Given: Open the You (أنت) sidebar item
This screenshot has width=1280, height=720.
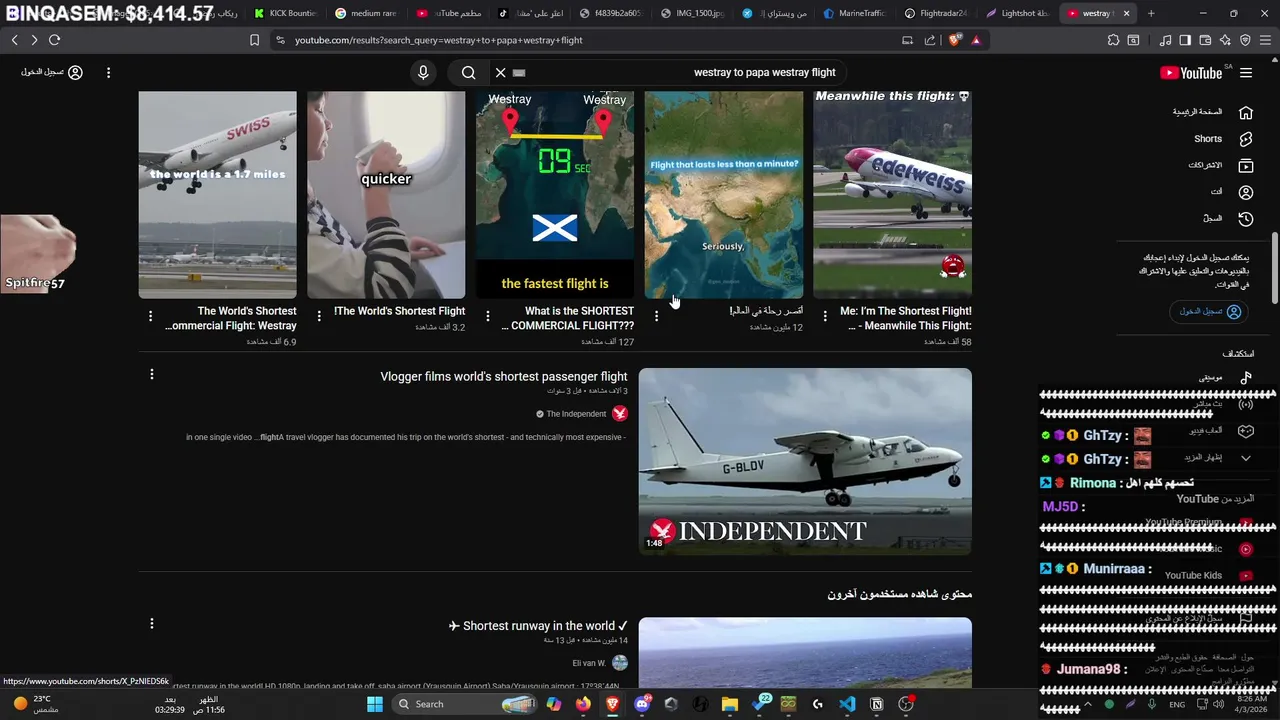Looking at the screenshot, I should pos(1231,191).
